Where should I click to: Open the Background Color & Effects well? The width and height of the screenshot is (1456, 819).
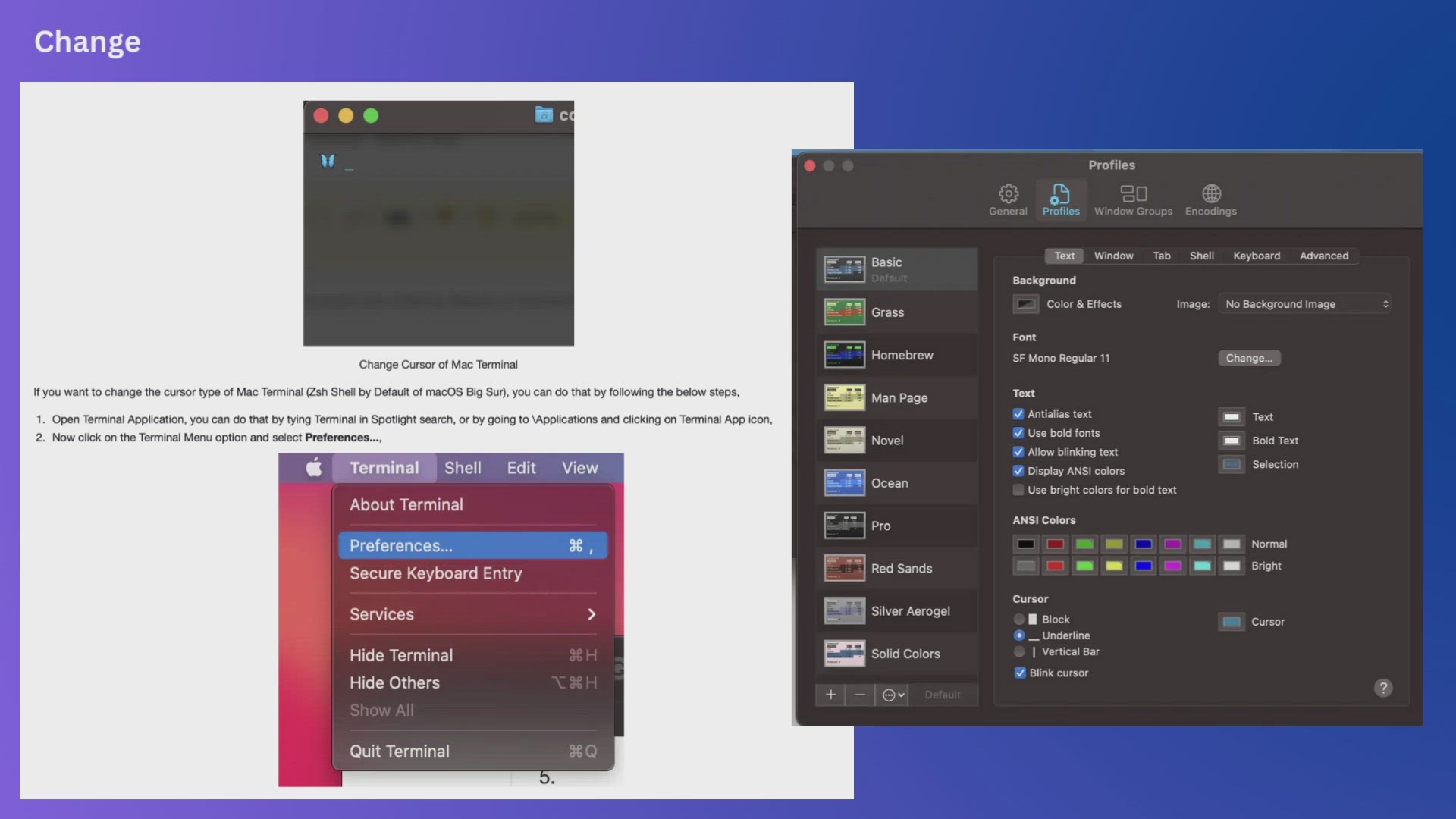coord(1025,304)
